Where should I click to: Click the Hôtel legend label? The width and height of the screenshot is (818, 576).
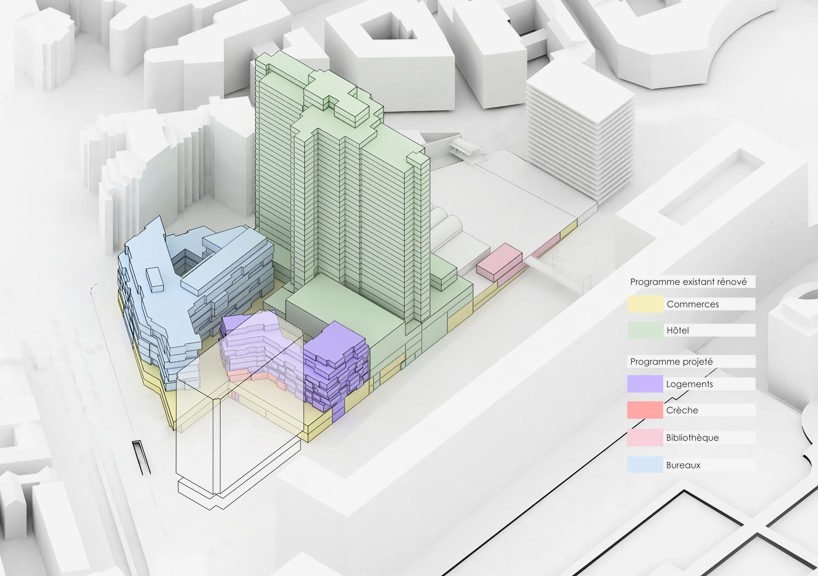678,327
